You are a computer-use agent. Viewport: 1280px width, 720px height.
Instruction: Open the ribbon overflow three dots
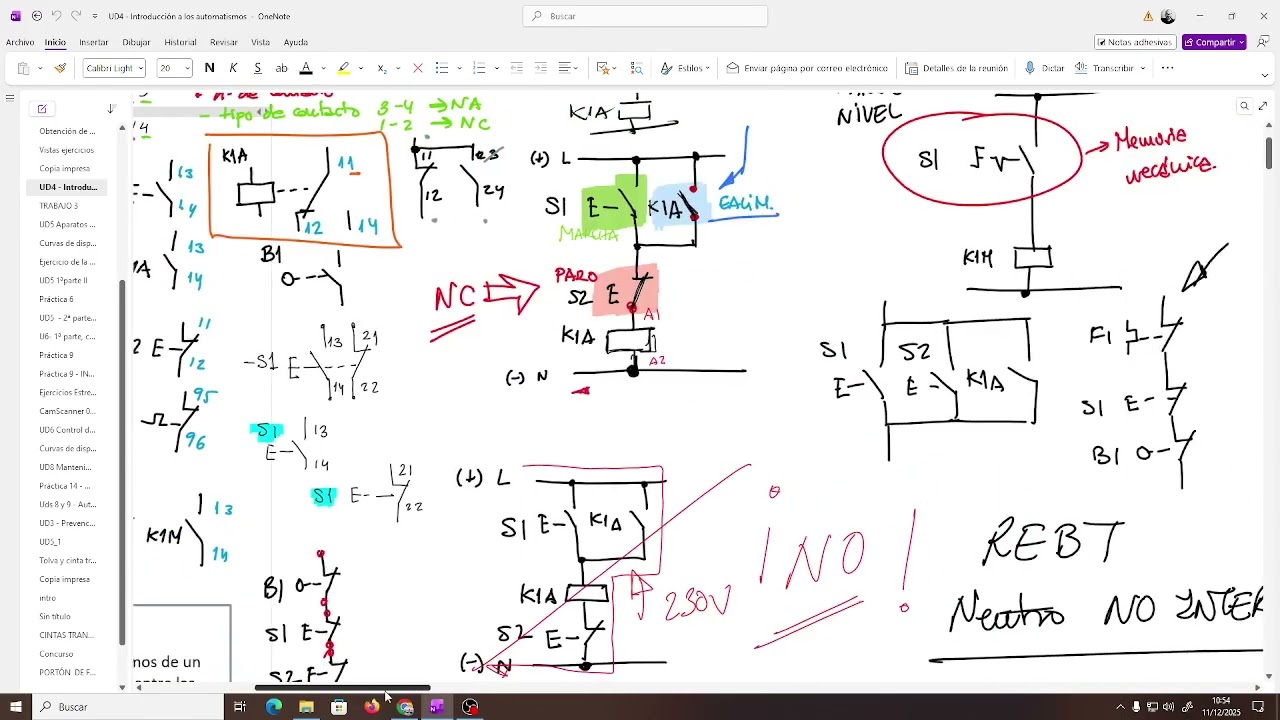click(1167, 68)
